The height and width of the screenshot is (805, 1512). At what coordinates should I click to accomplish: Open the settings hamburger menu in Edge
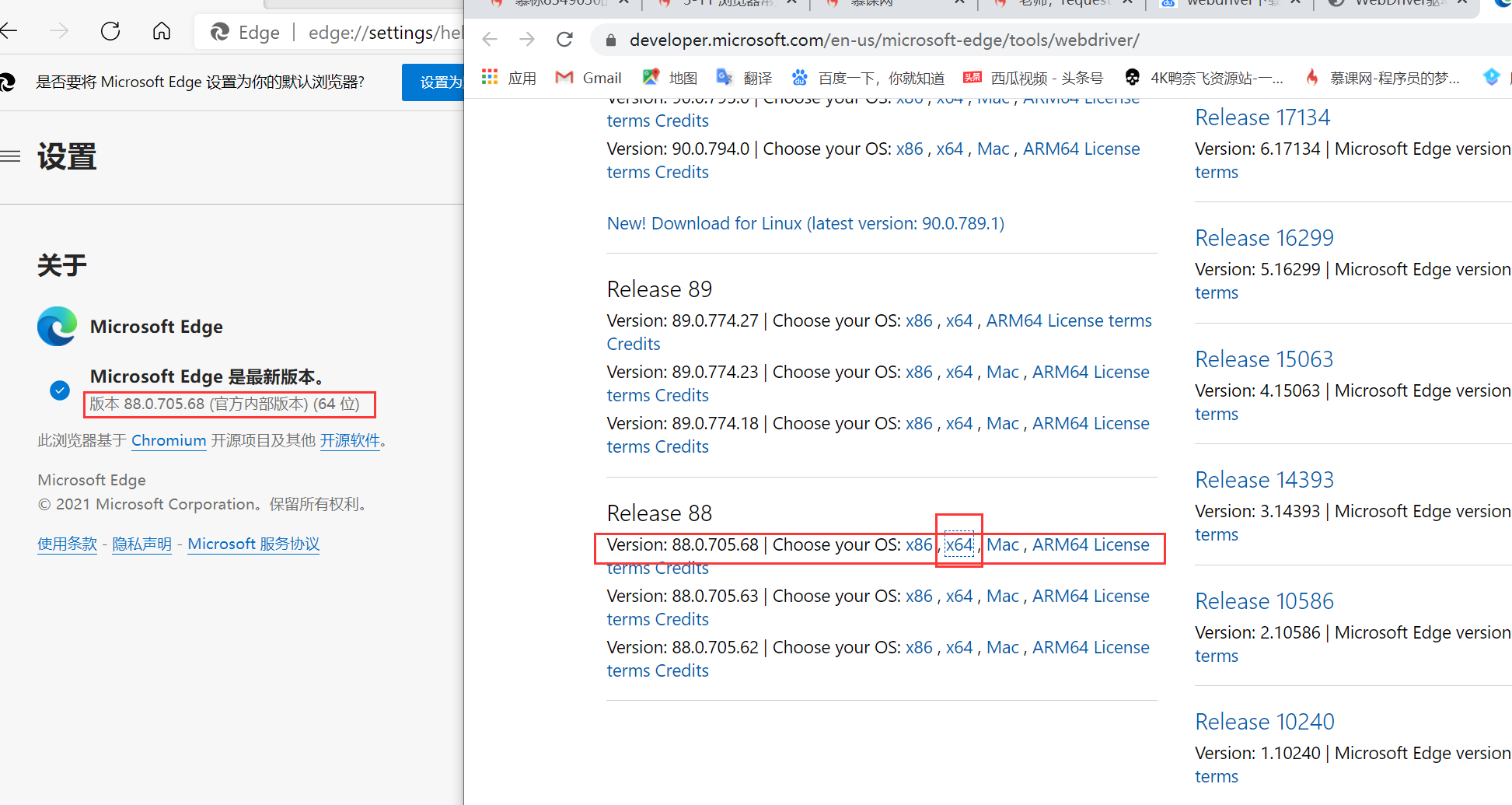click(10, 156)
